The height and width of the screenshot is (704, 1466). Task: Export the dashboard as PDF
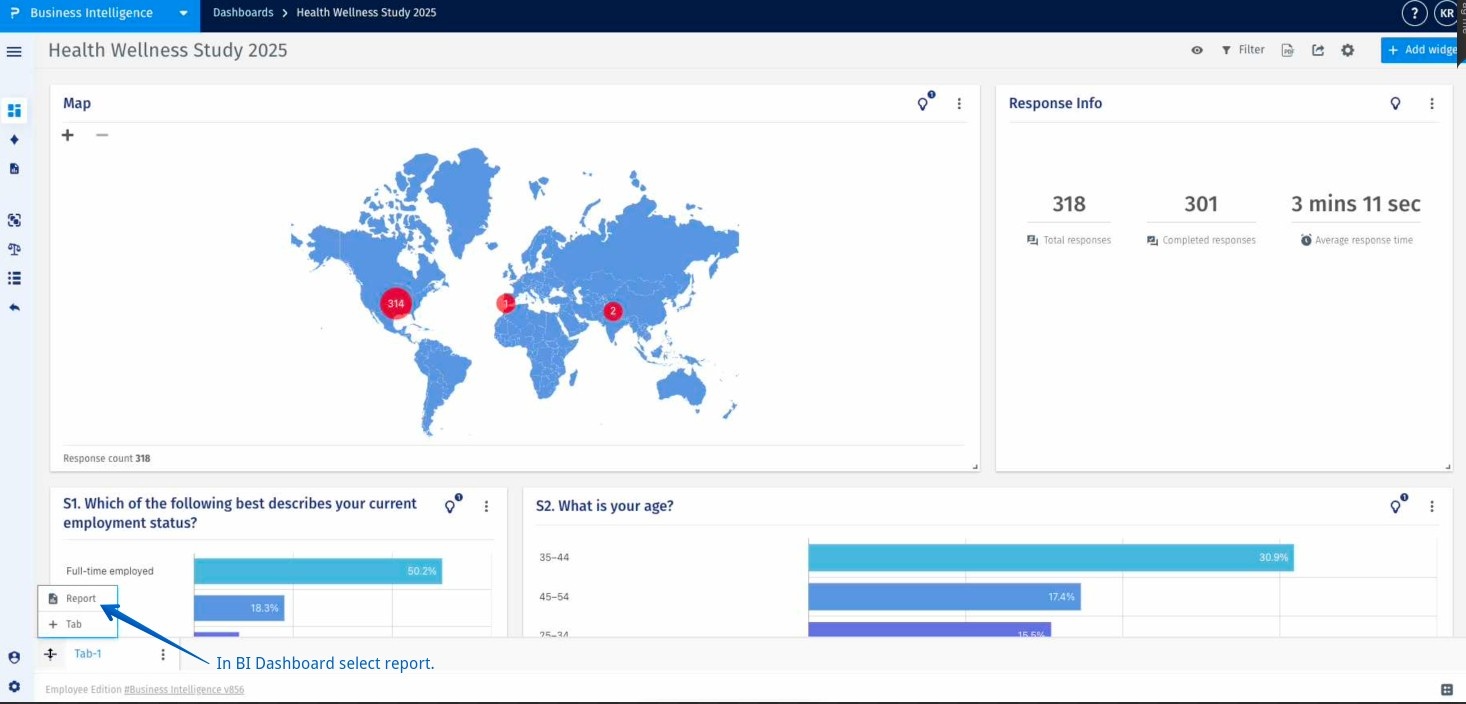click(1290, 49)
